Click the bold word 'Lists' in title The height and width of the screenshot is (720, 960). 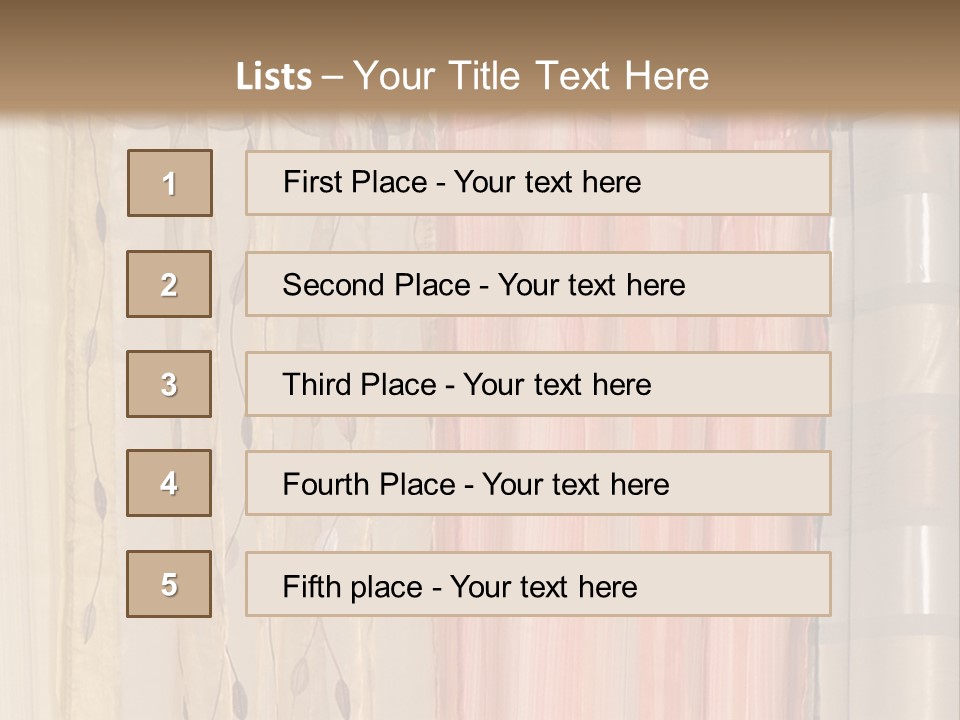coord(274,76)
